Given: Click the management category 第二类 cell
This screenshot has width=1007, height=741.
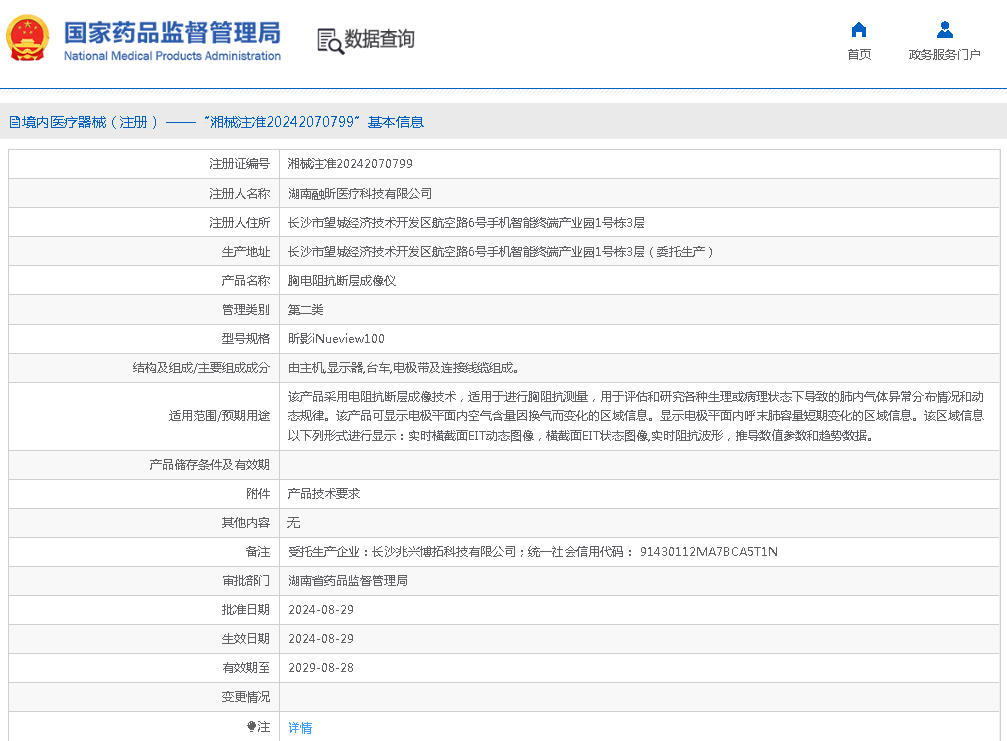Looking at the screenshot, I should point(306,310).
